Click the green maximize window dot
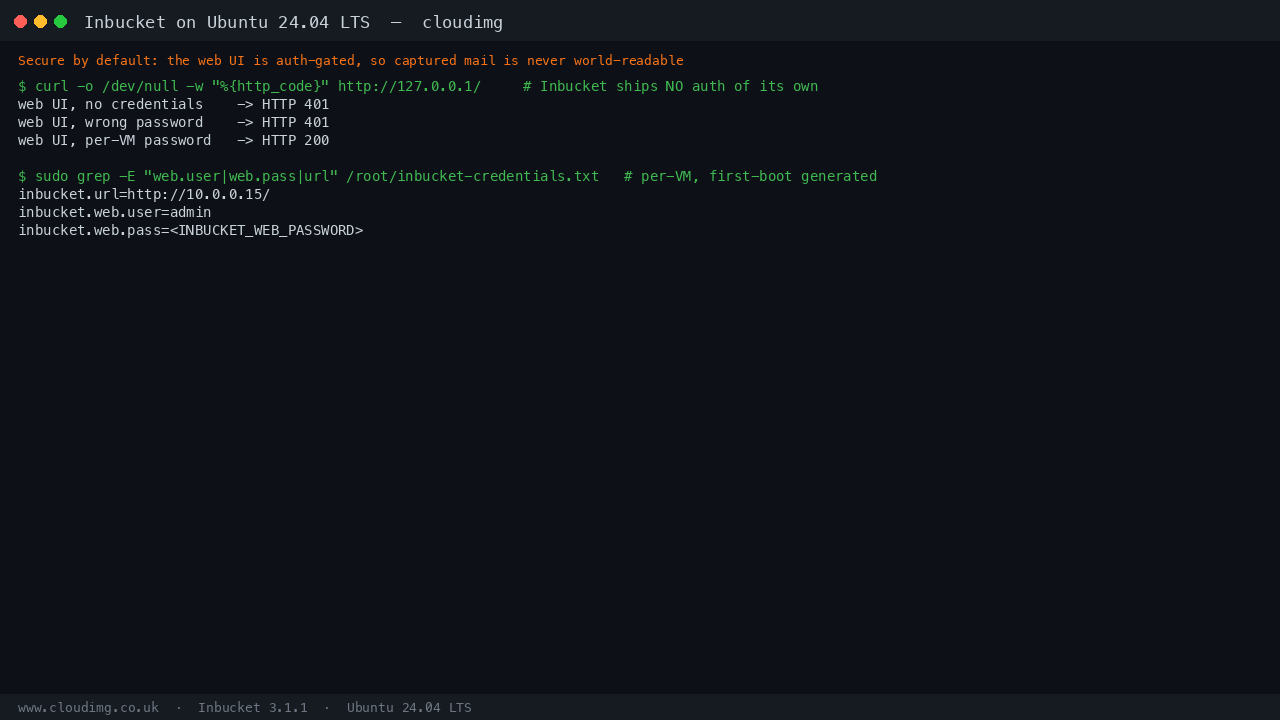Screen dimensions: 1280x720 60,21
